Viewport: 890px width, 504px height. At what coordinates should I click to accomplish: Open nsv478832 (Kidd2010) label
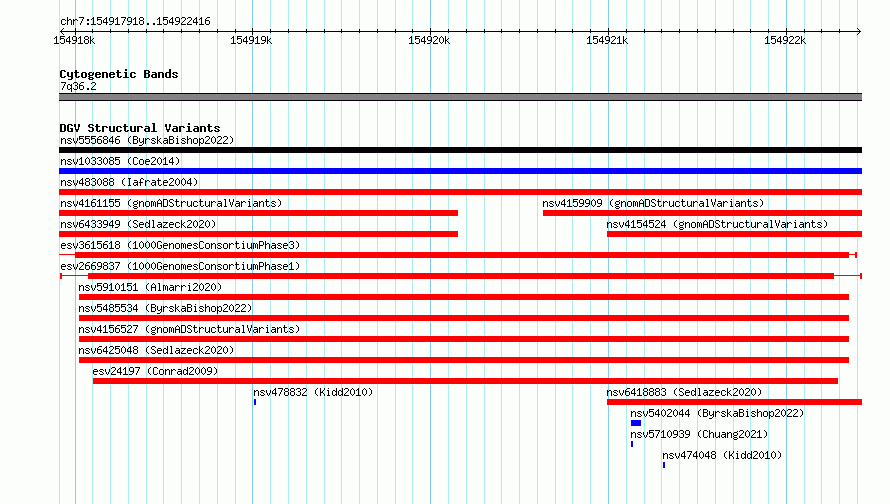pos(313,392)
